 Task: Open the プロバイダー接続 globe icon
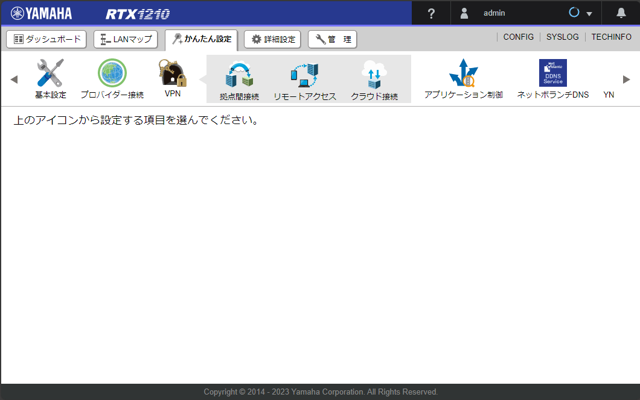[x=112, y=79]
